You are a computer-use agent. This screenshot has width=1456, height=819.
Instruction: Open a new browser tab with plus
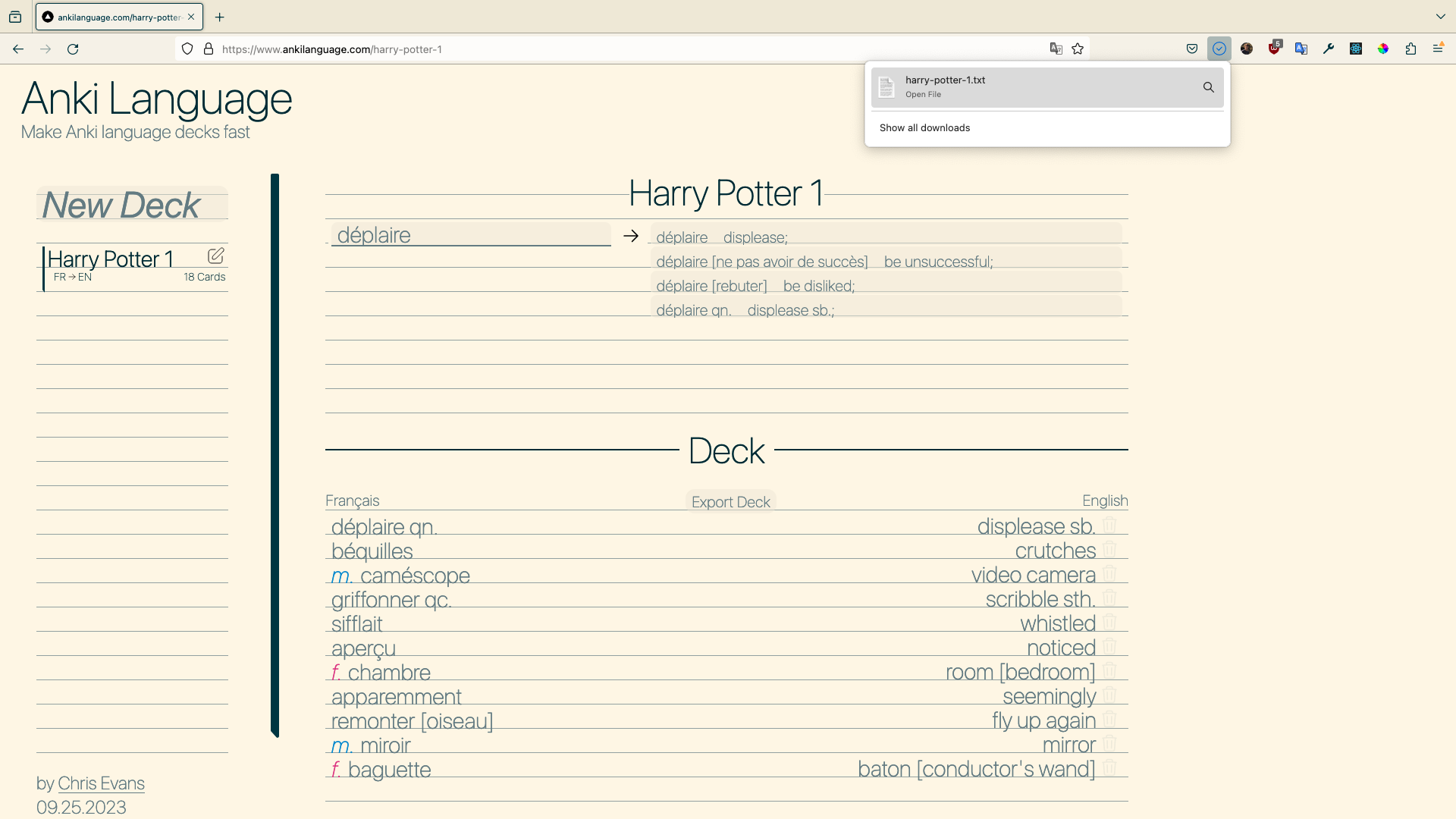click(220, 17)
